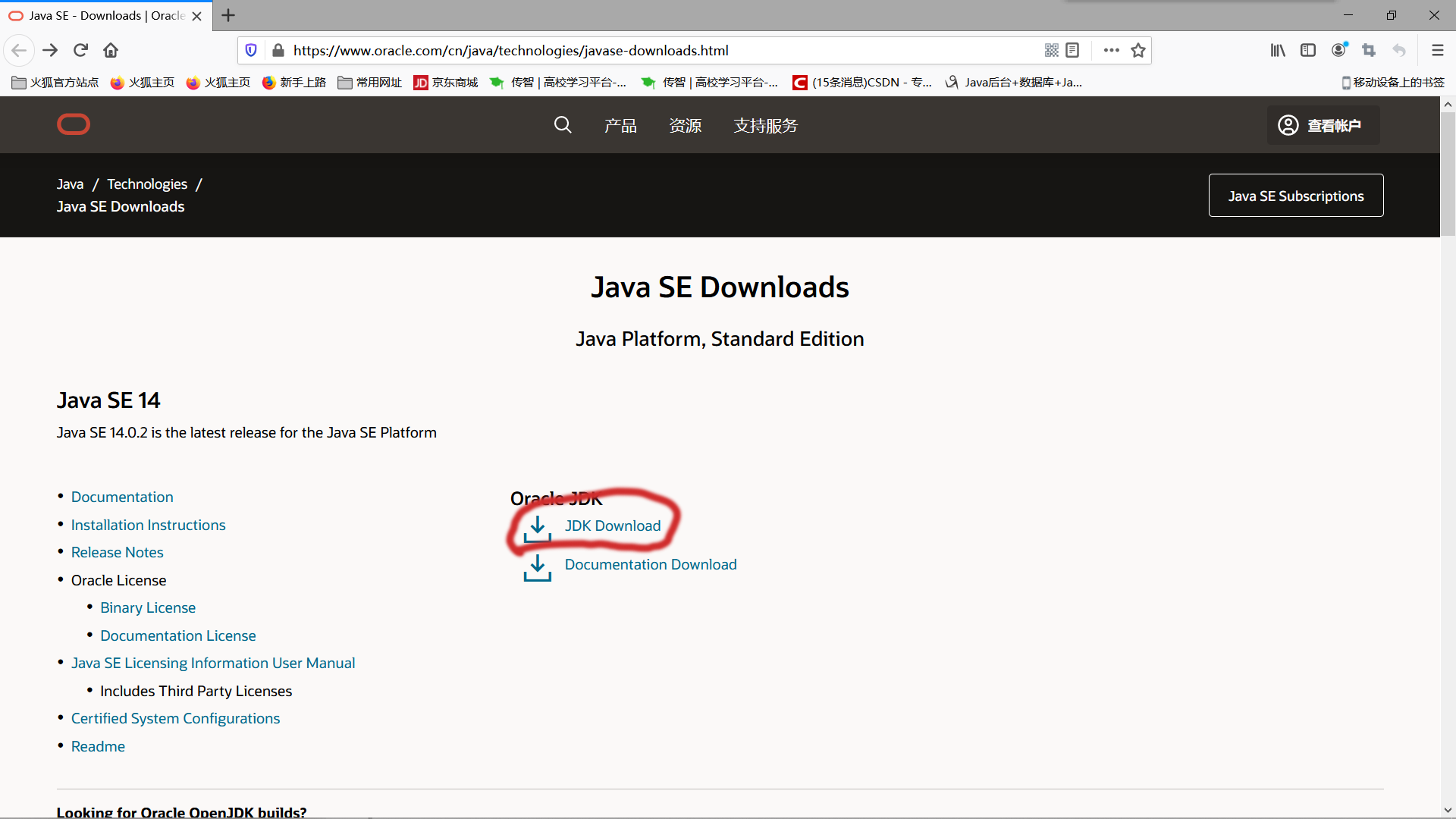Navigate back with the back arrow
1456x819 pixels.
coord(19,50)
